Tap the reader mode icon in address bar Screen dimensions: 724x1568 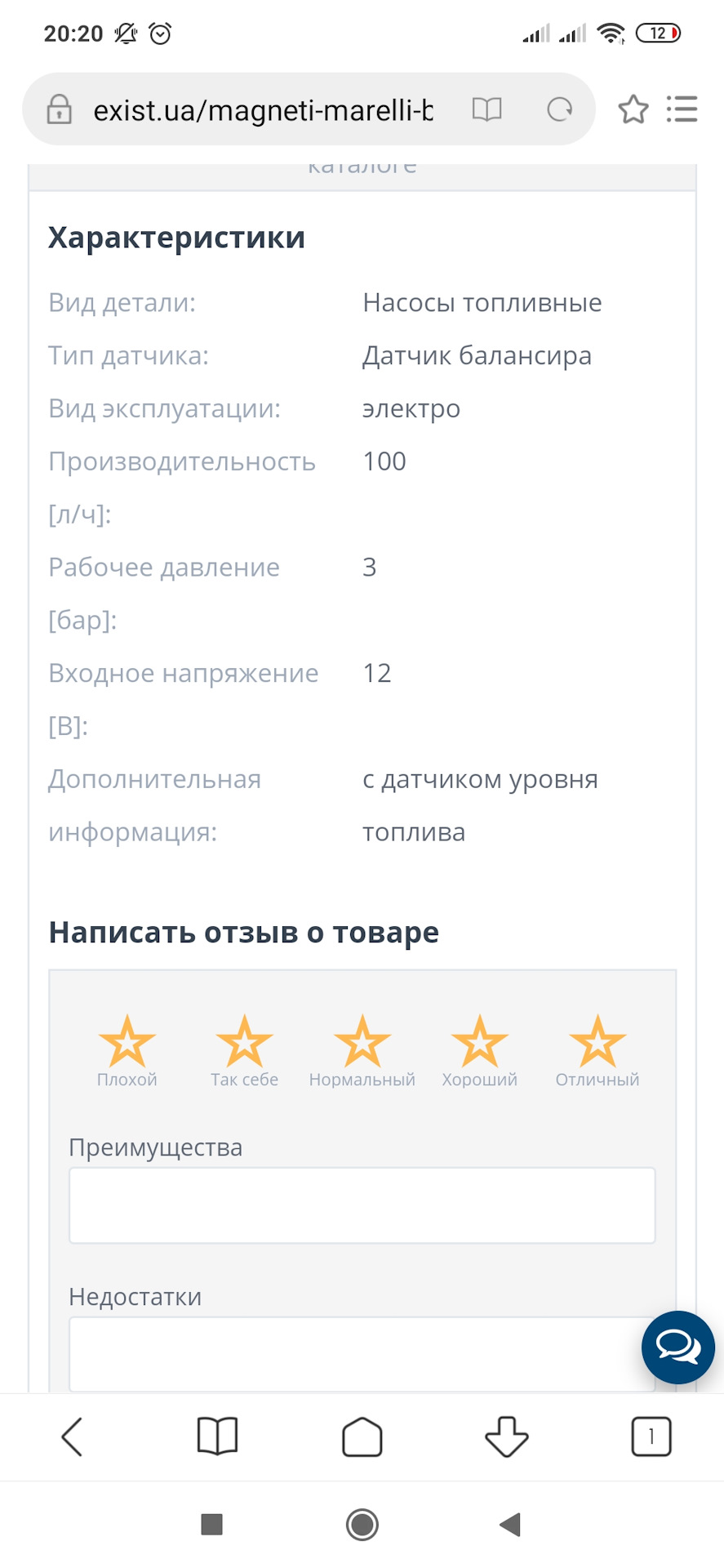coord(486,109)
